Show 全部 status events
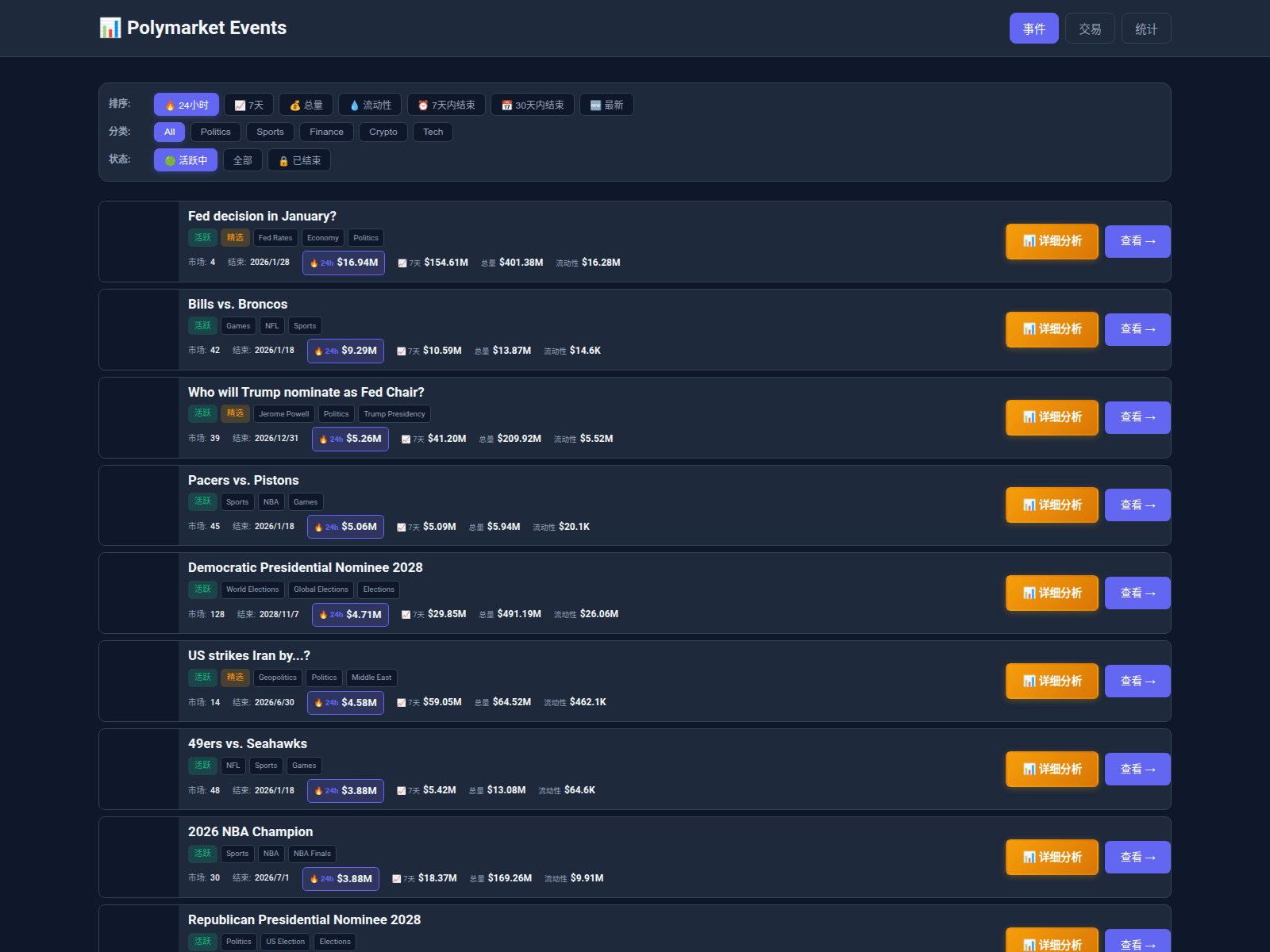 click(243, 160)
